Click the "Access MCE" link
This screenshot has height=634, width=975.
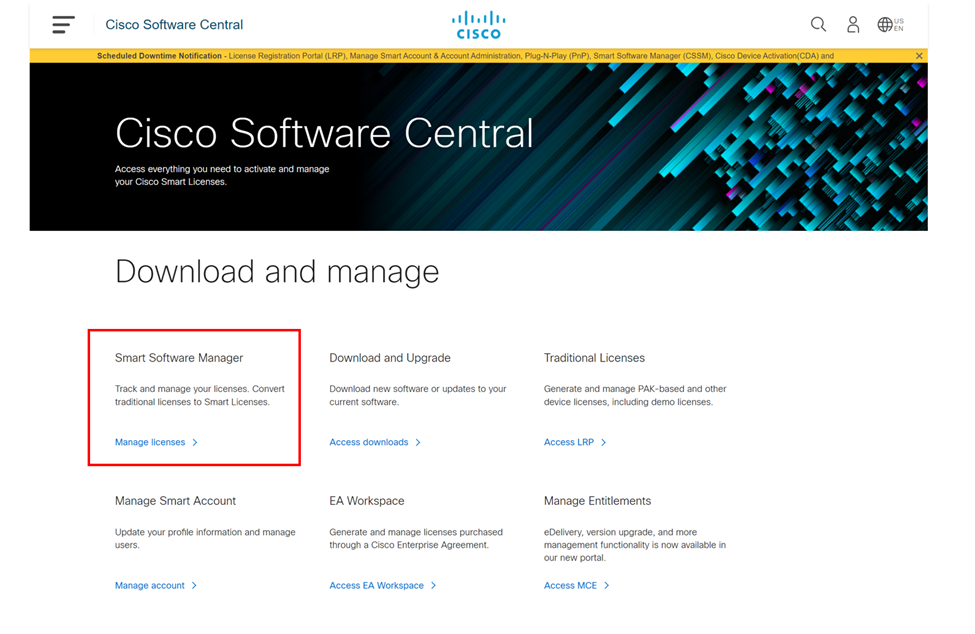[x=572, y=586]
